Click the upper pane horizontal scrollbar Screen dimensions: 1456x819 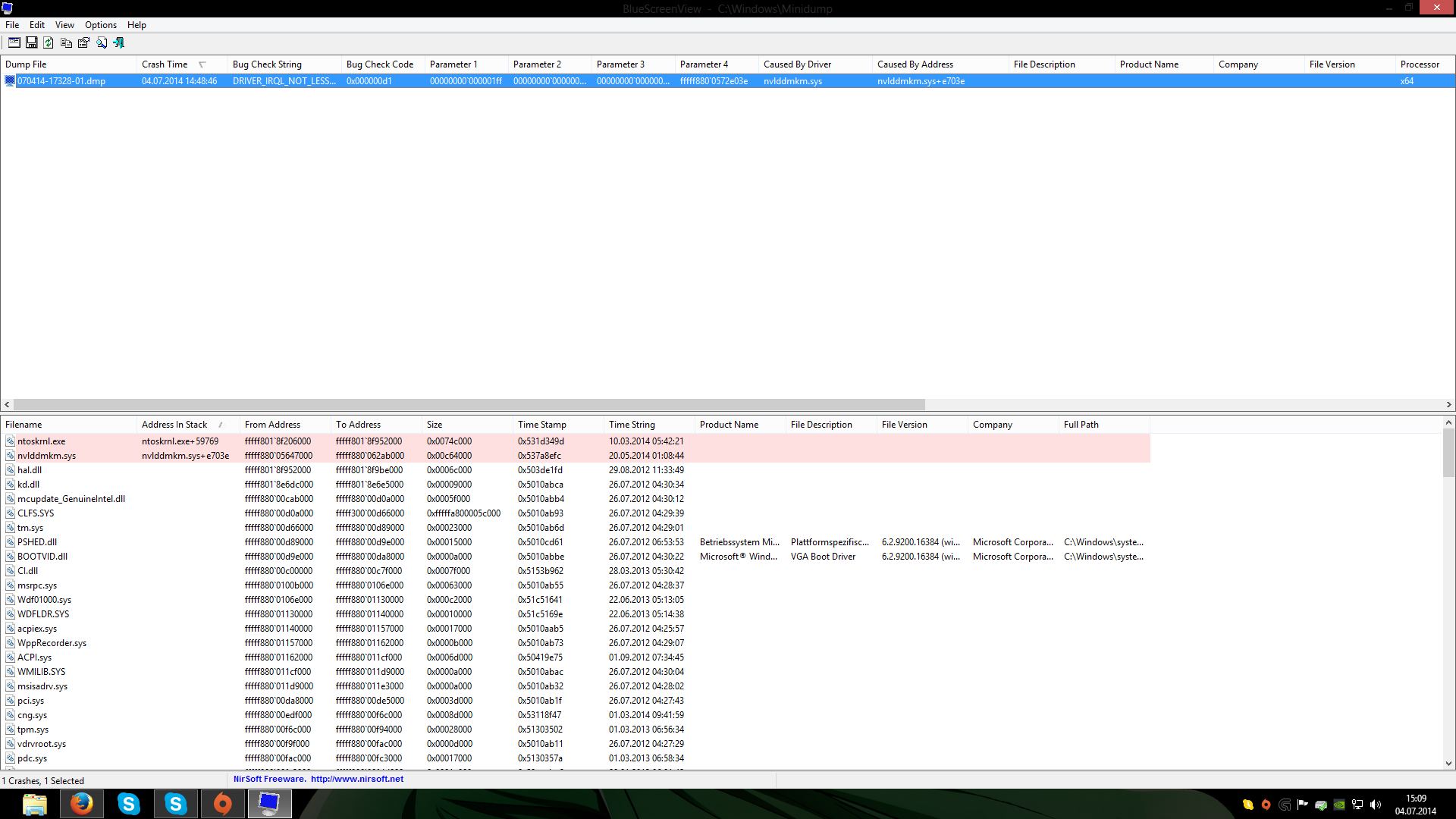(x=469, y=405)
